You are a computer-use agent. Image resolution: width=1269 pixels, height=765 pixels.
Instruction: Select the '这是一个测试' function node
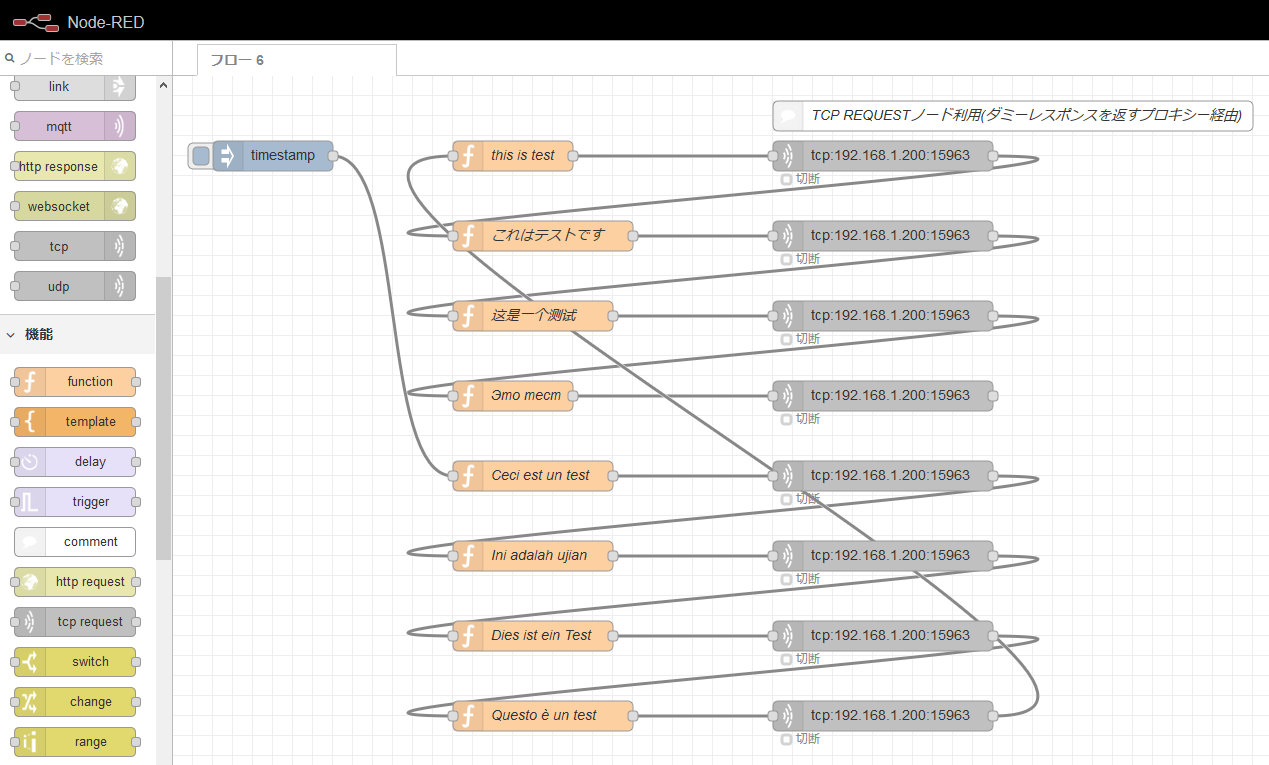coord(533,316)
